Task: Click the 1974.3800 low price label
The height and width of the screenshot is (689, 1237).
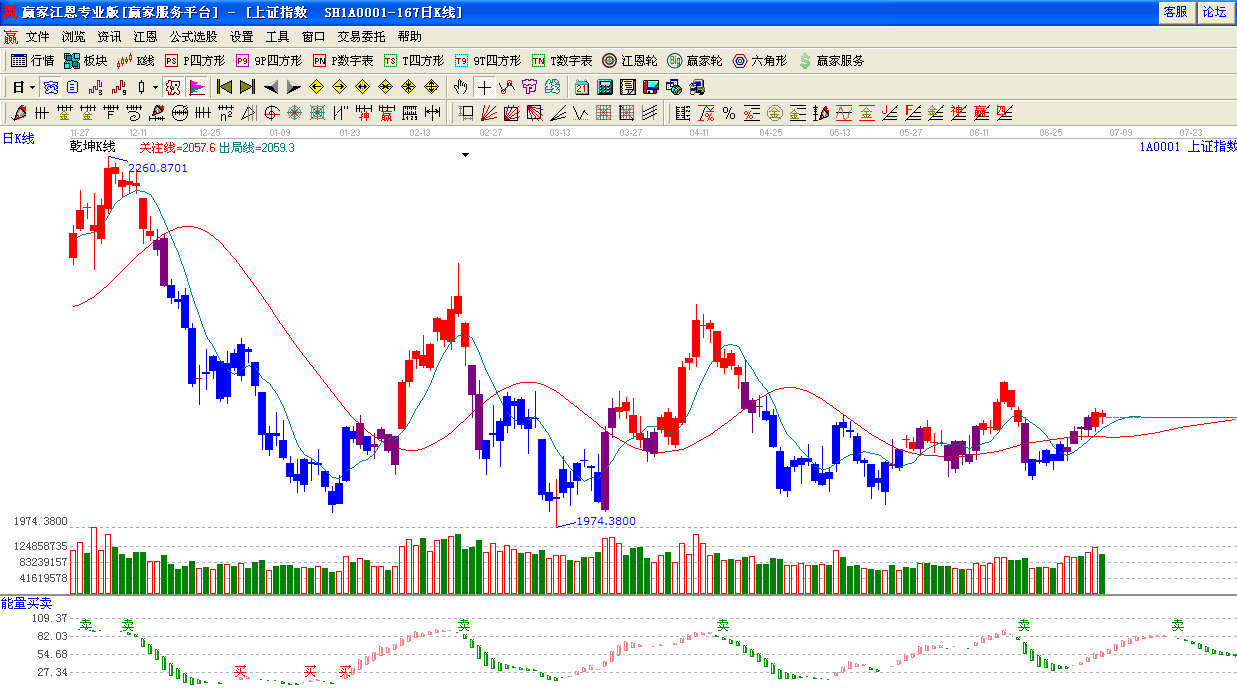Action: point(606,521)
